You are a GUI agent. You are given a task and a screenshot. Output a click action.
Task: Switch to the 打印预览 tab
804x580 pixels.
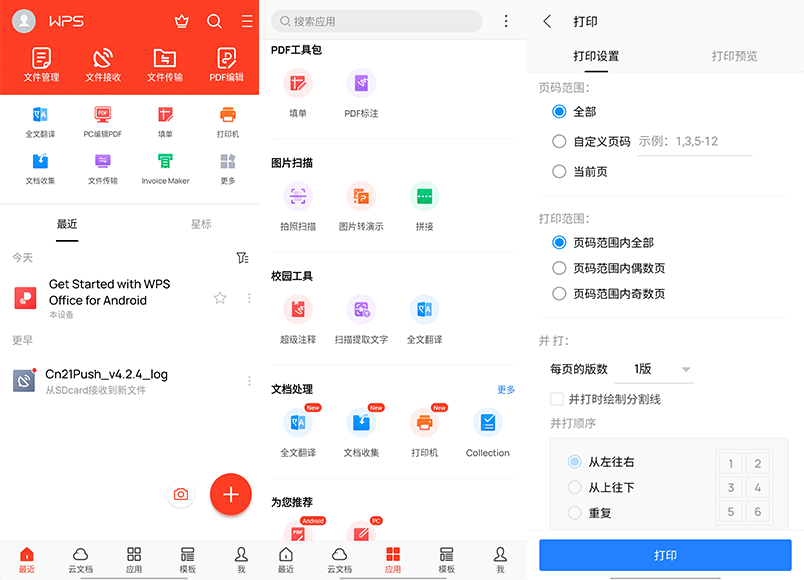734,57
